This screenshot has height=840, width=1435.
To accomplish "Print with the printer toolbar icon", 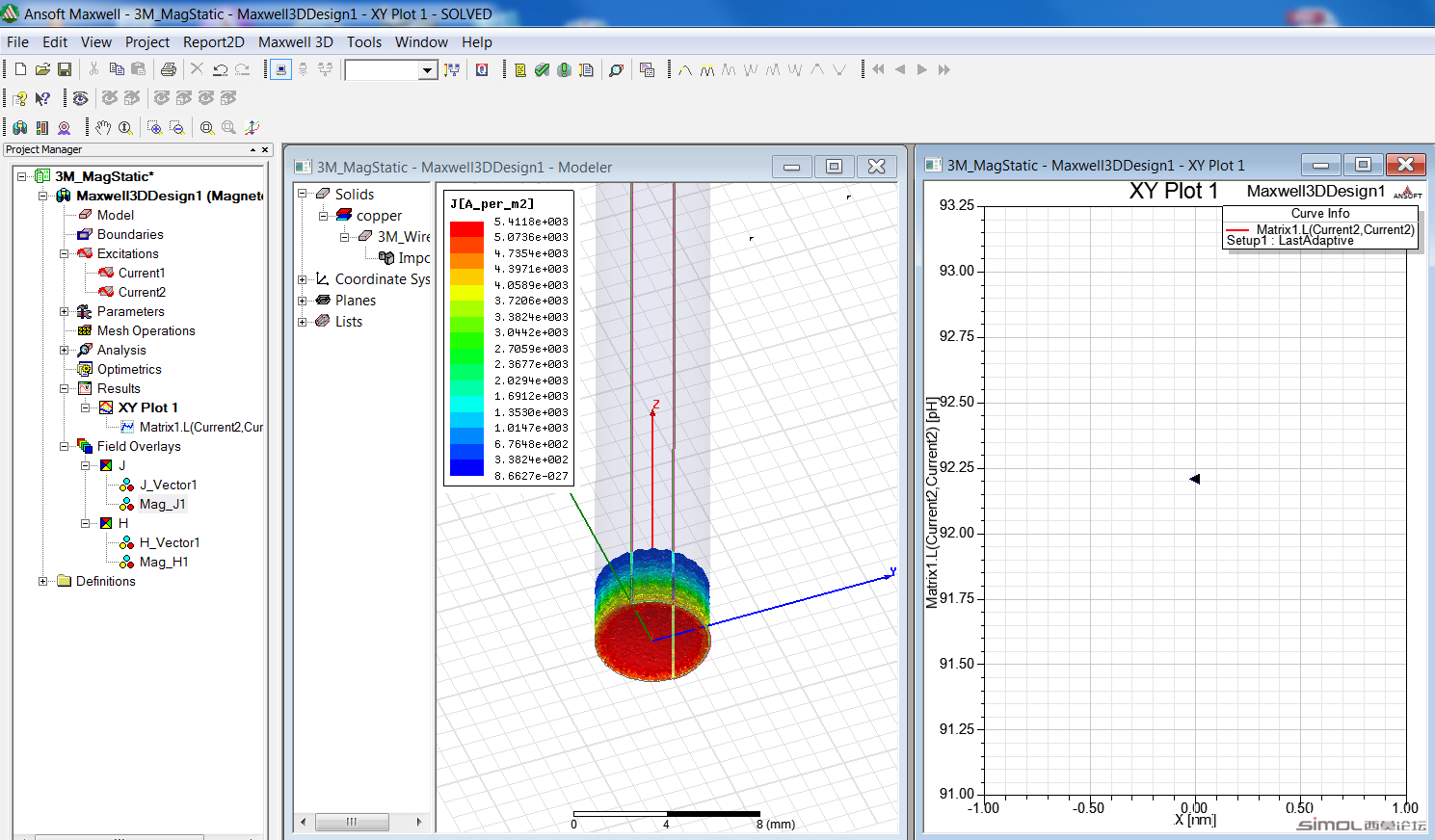I will tap(169, 69).
